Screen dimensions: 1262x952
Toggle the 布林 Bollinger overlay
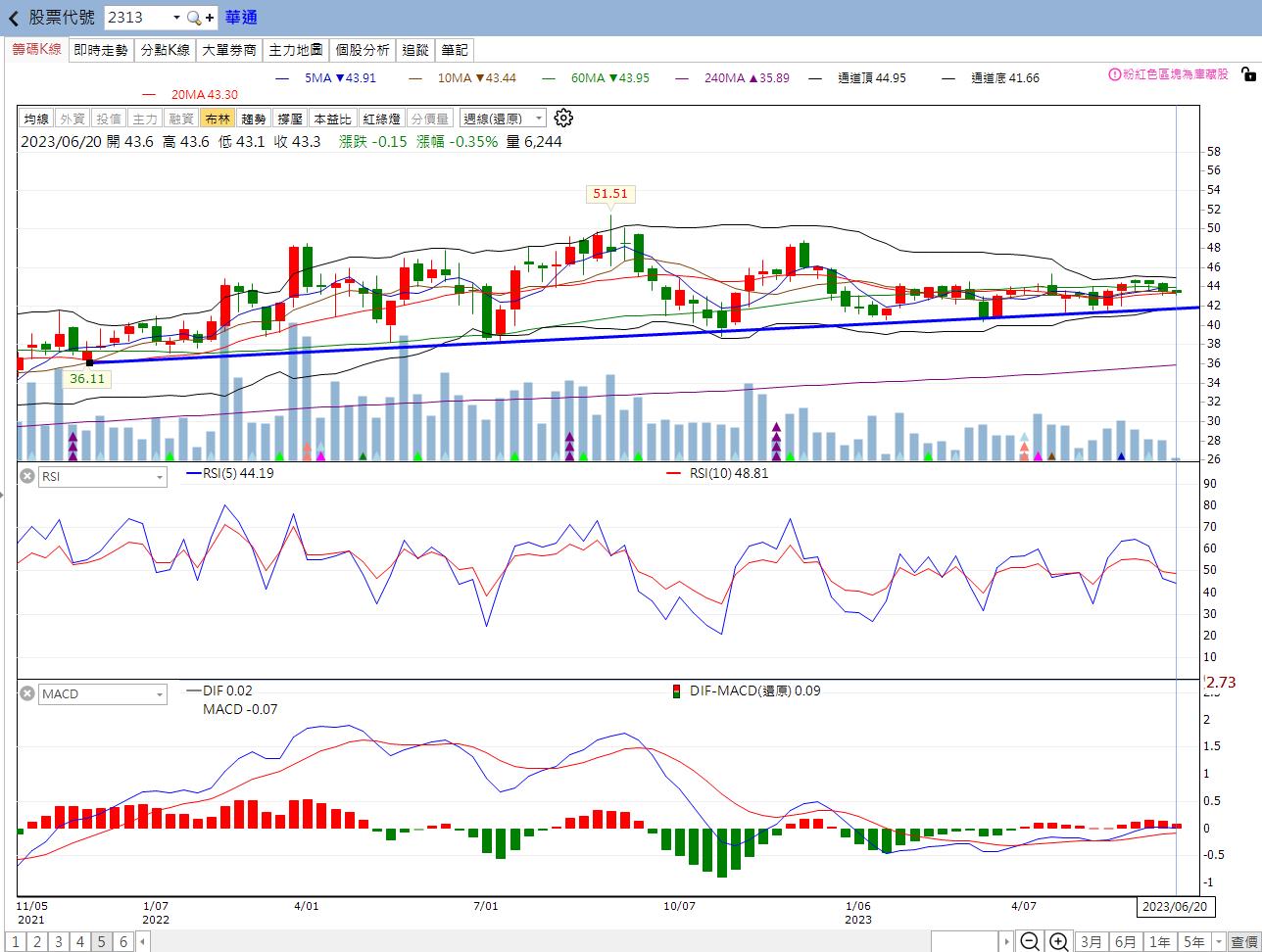(x=217, y=119)
